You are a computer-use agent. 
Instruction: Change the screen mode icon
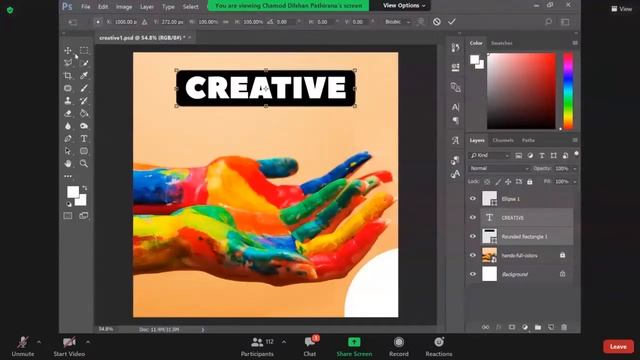click(84, 216)
